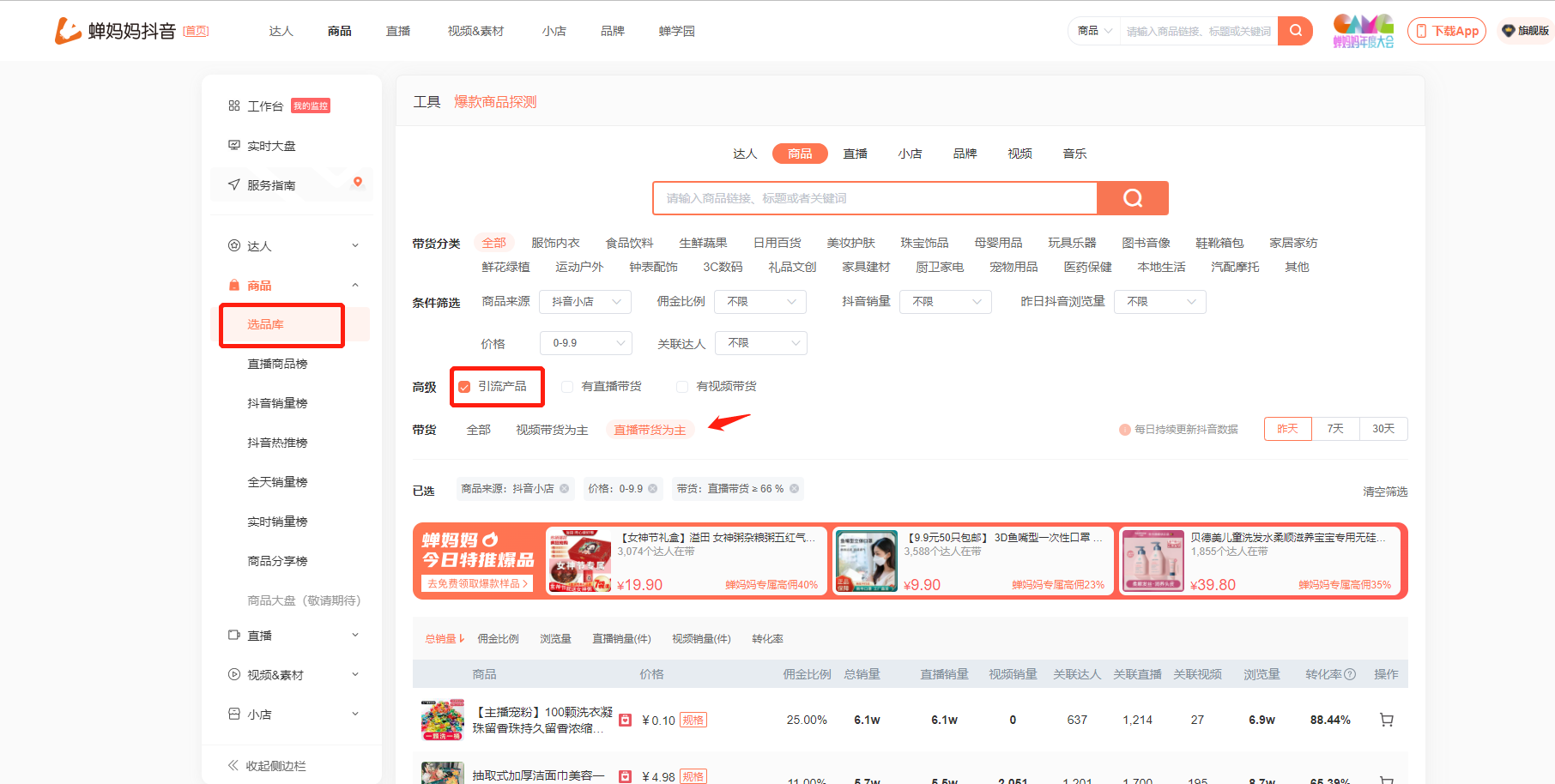1555x784 pixels.
Task: Open the 抖音销量 dropdown
Action: click(x=946, y=302)
